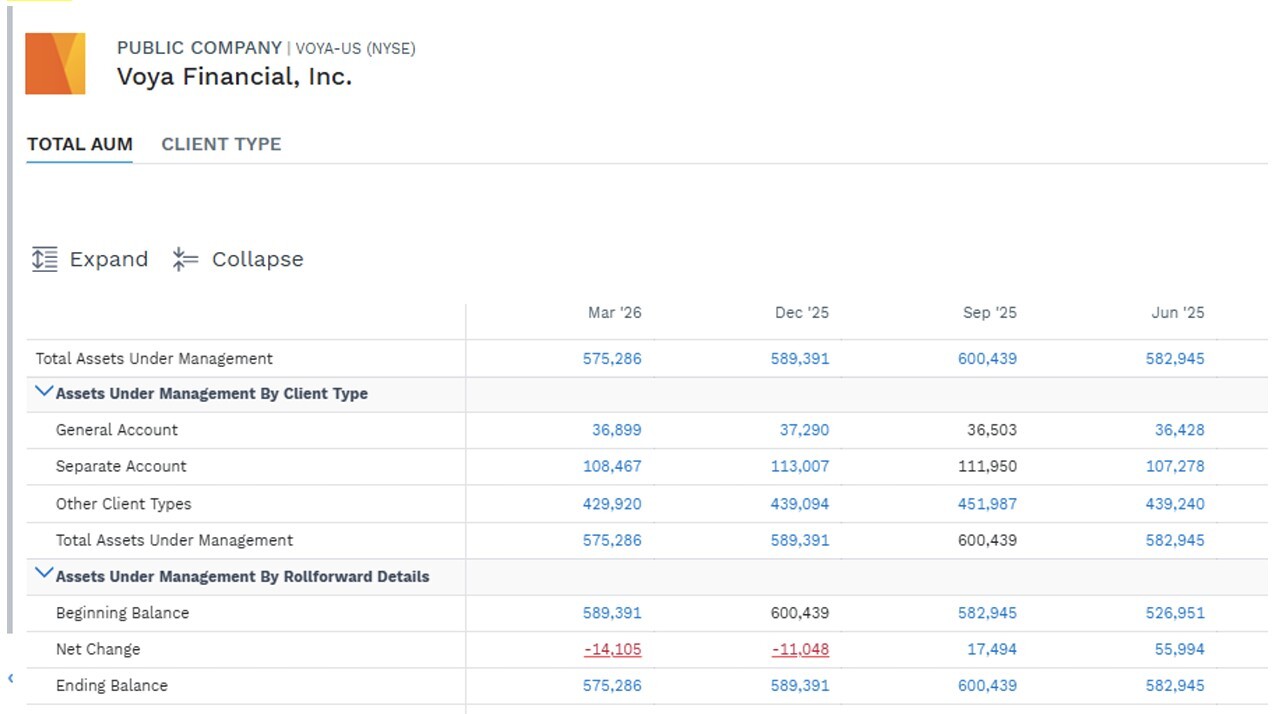Image resolution: width=1278 pixels, height=714 pixels.
Task: Click the Expand rows icon
Action: [x=44, y=259]
